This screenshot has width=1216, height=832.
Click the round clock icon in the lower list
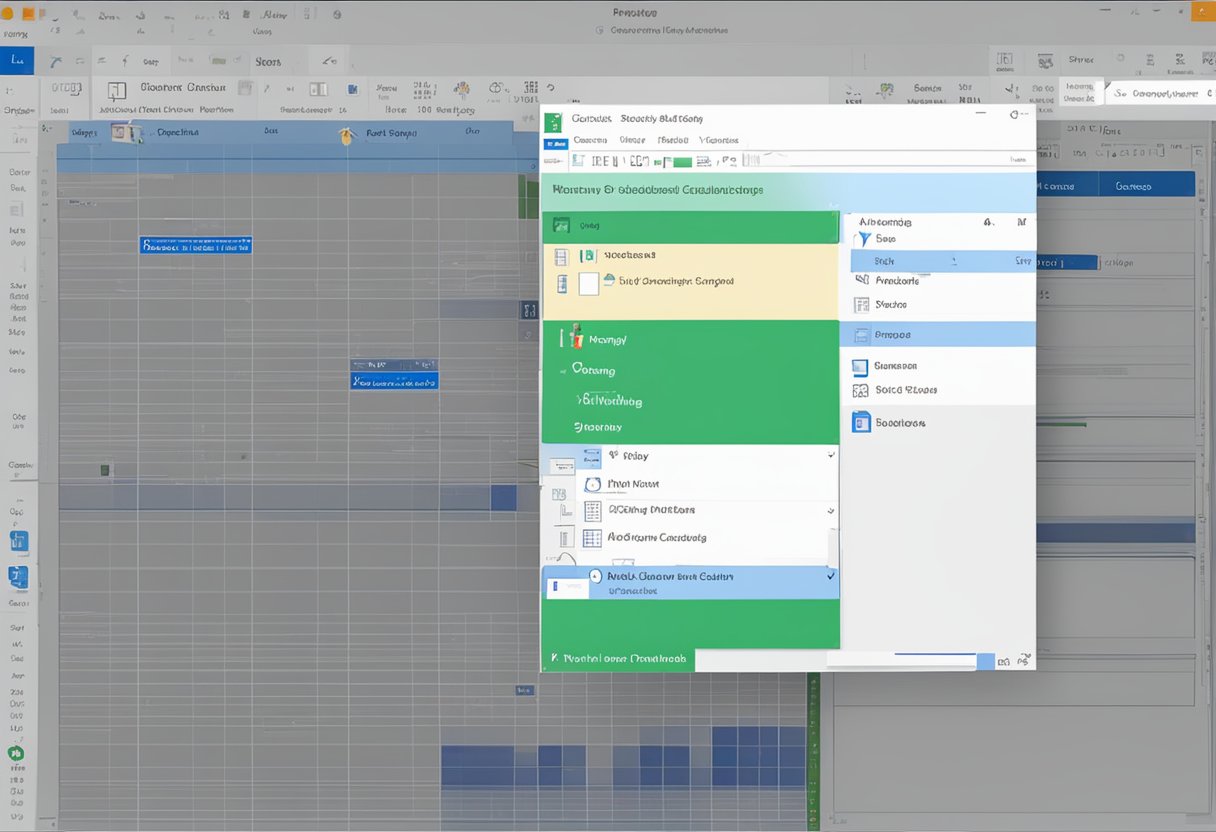click(x=591, y=484)
